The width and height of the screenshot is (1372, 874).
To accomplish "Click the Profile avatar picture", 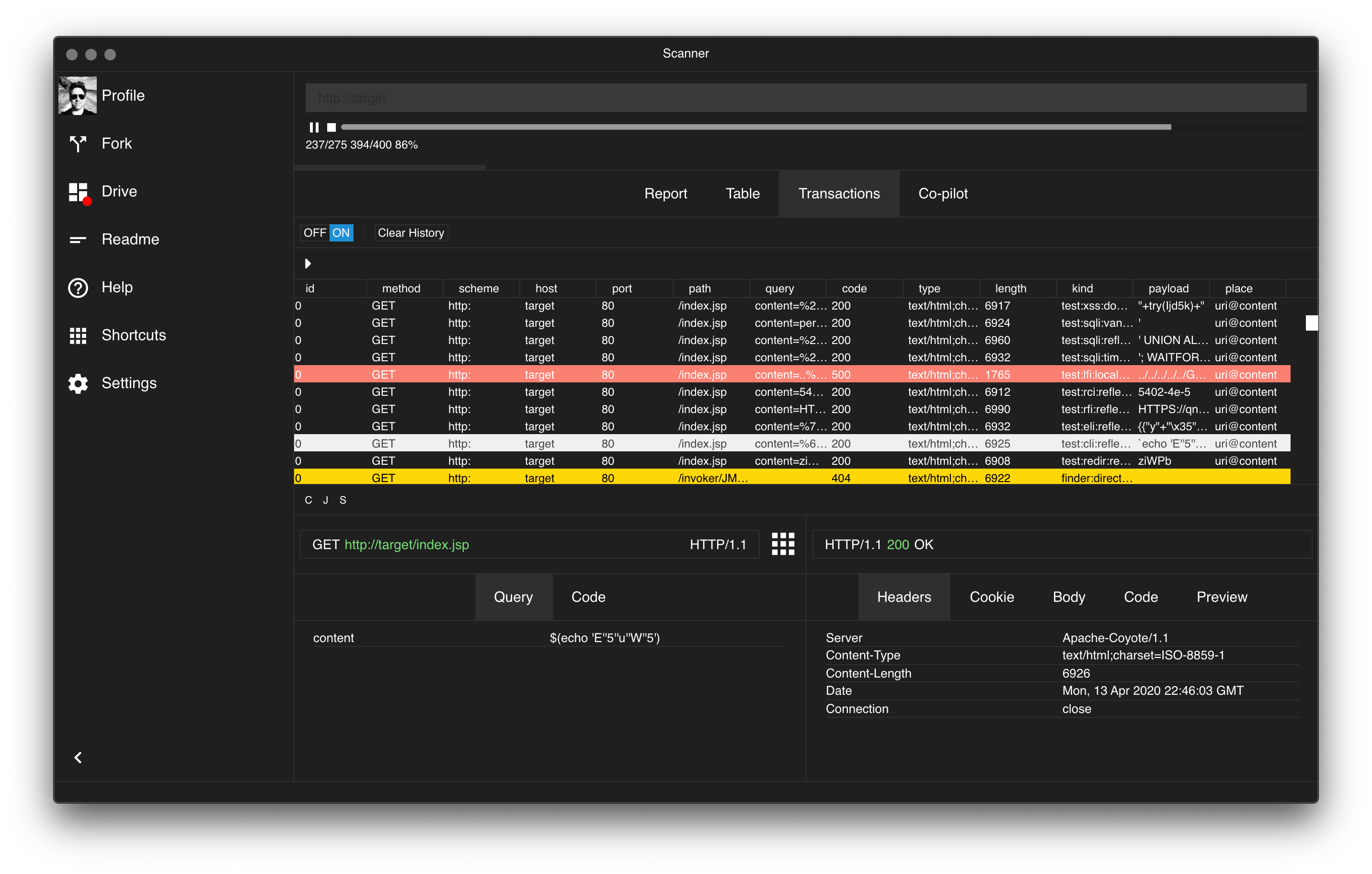I will point(78,95).
